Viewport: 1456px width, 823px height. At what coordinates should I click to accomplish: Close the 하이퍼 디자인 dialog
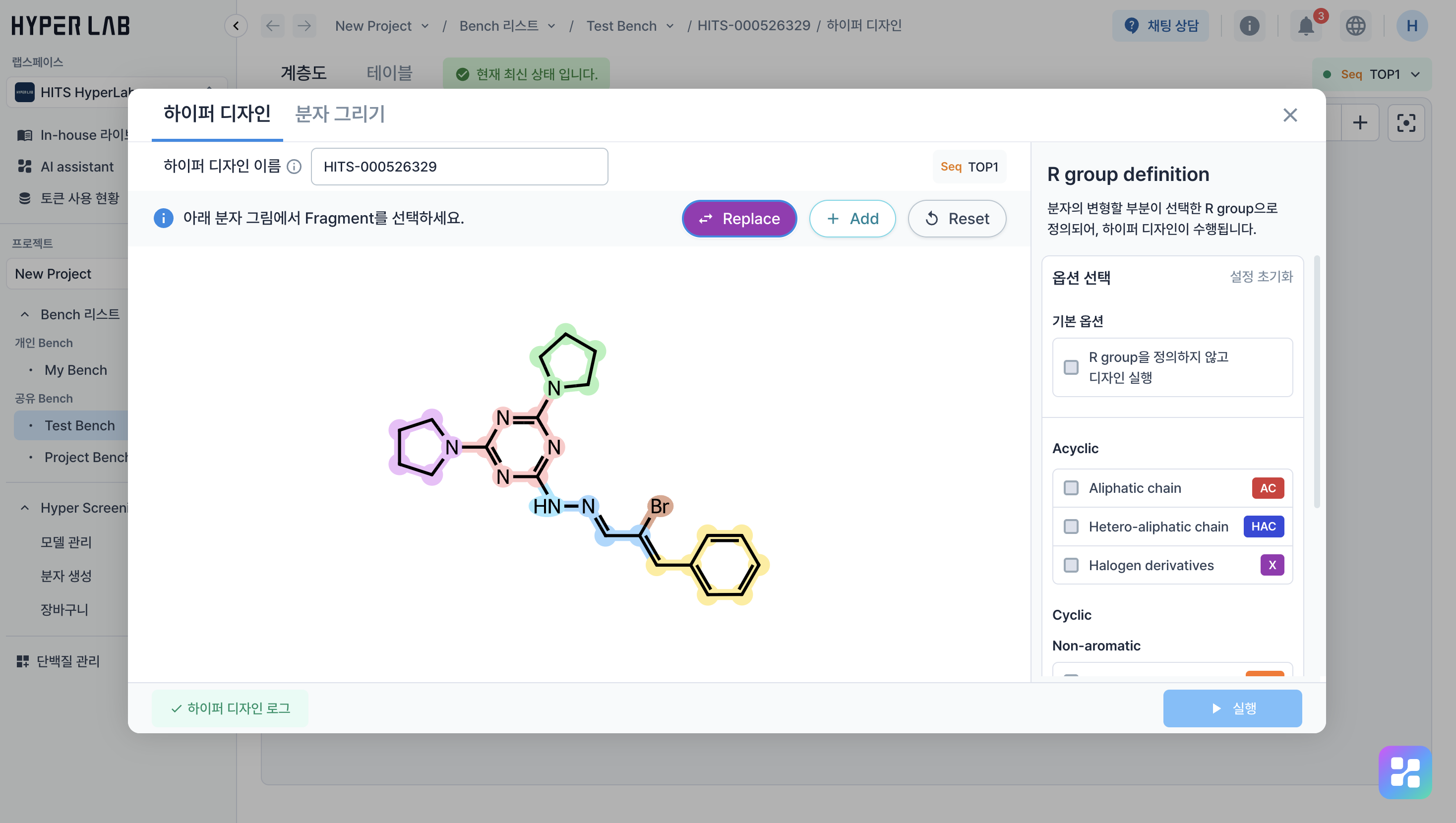point(1289,116)
